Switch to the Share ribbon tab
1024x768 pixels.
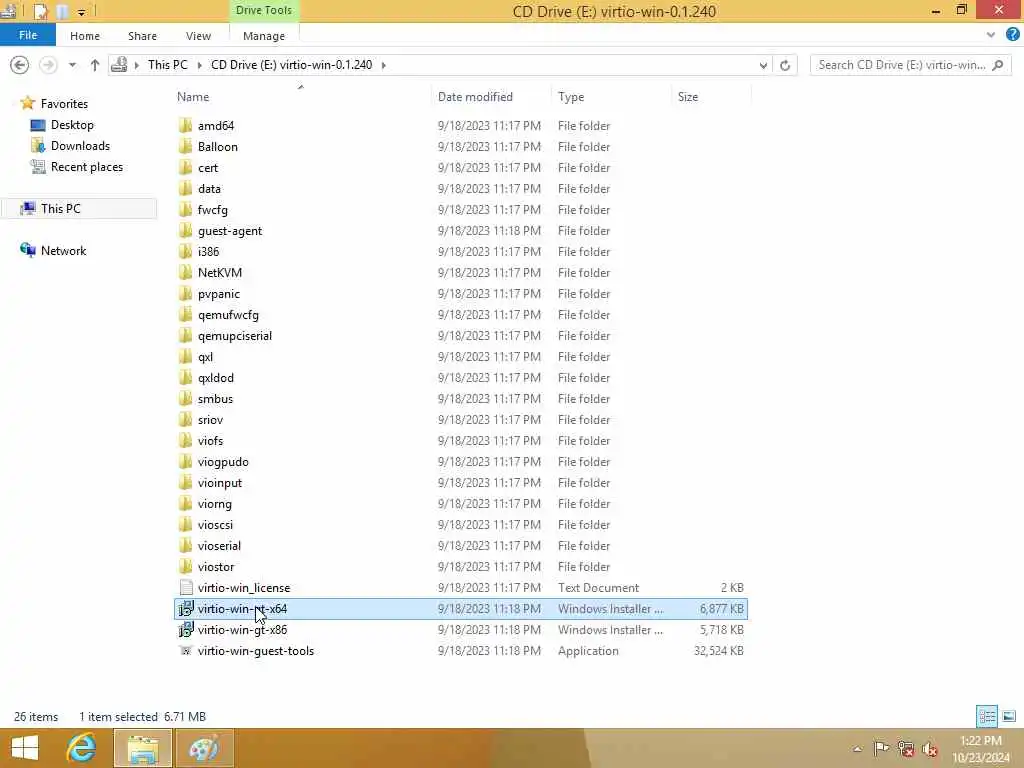(x=142, y=36)
